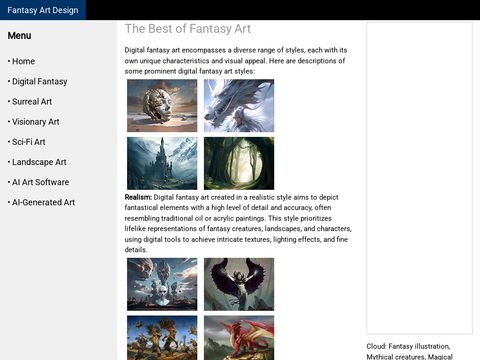Open the Surreal Art menu item
Viewport: 480px width, 360px height.
coord(32,102)
